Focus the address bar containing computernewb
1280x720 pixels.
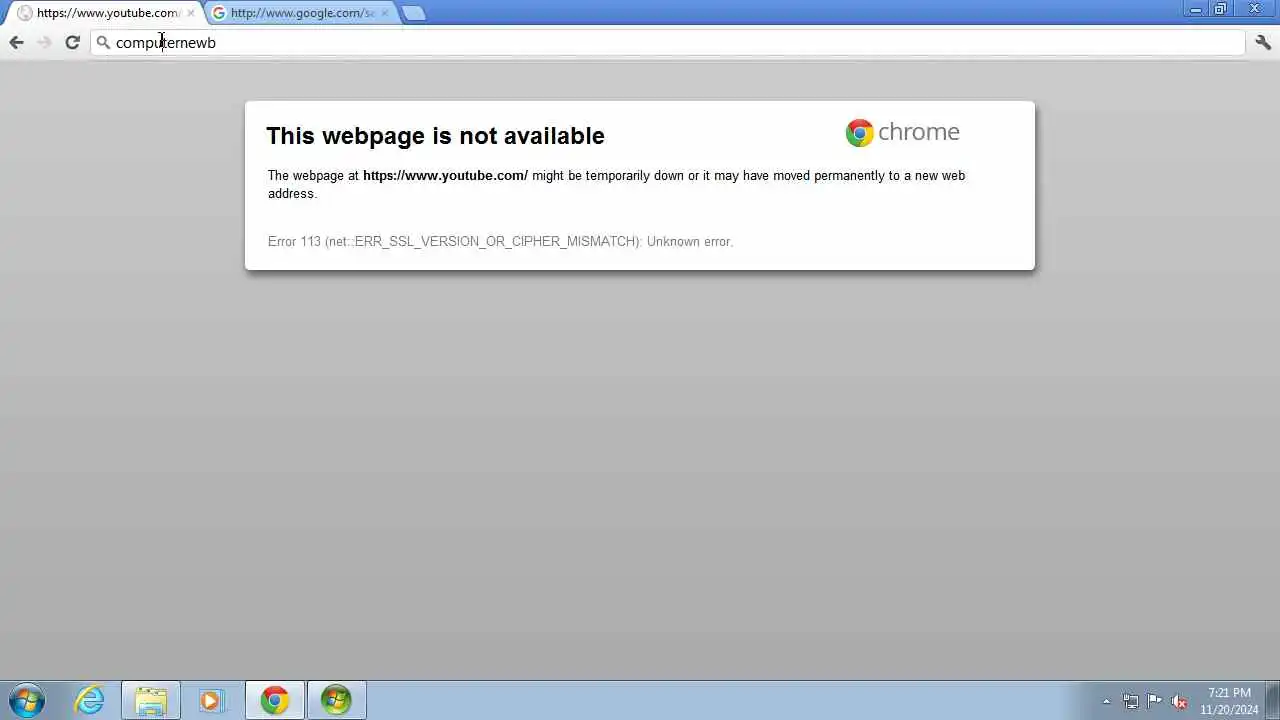[x=668, y=43]
